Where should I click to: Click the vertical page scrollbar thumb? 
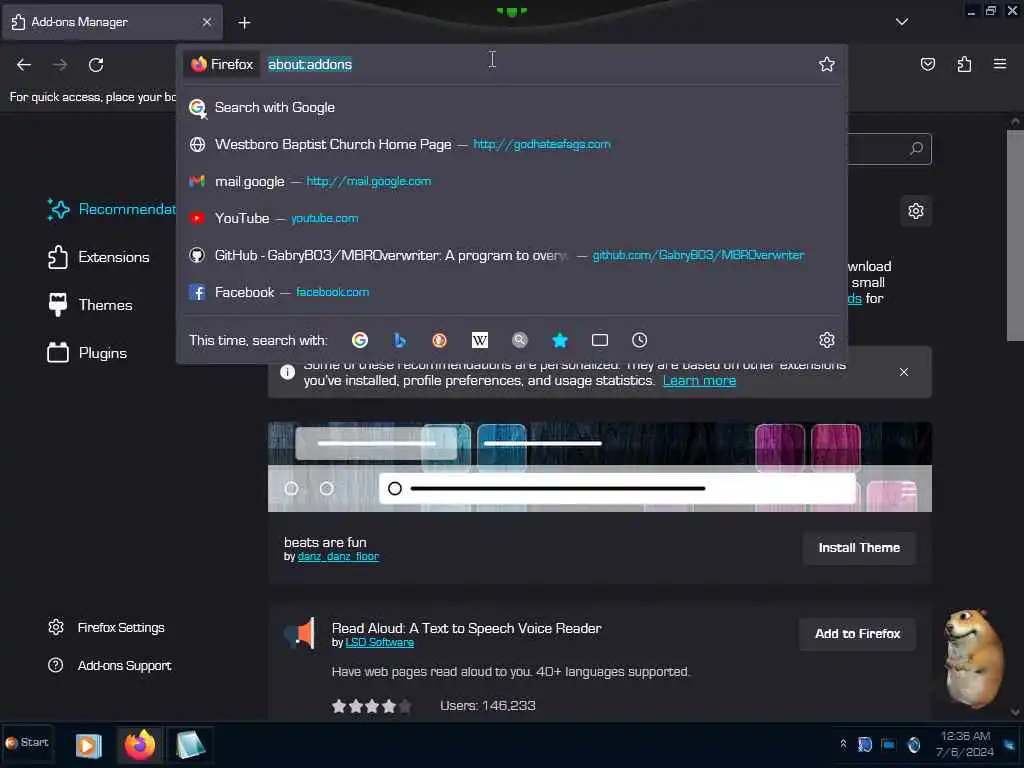pyautogui.click(x=1014, y=235)
